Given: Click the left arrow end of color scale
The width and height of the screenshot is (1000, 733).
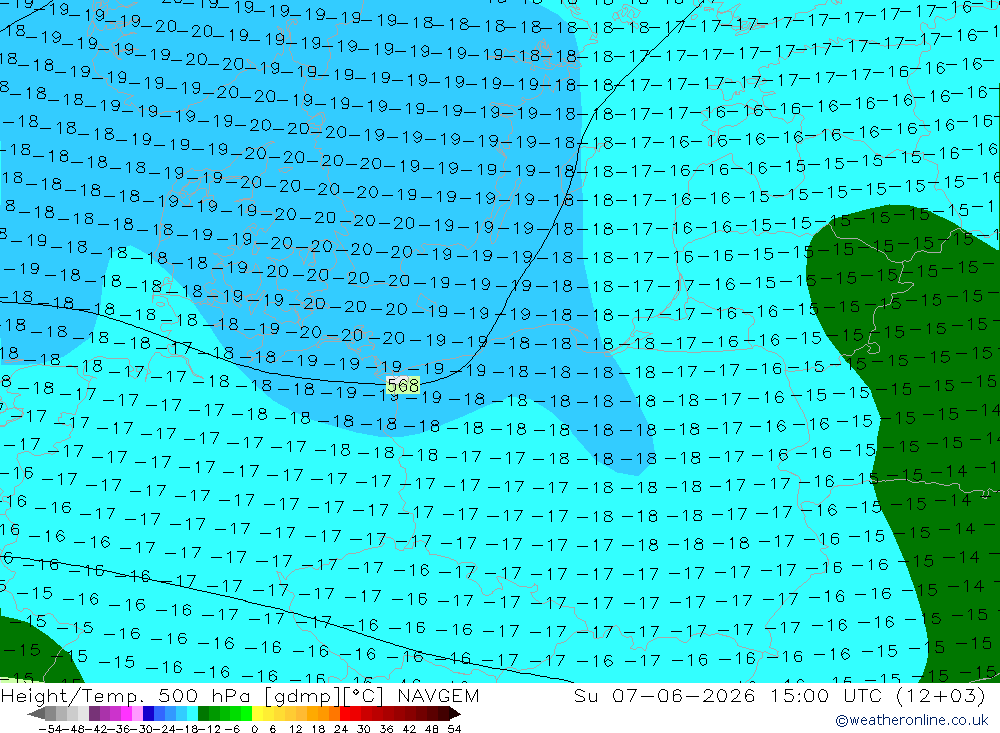Looking at the screenshot, I should click(36, 714).
